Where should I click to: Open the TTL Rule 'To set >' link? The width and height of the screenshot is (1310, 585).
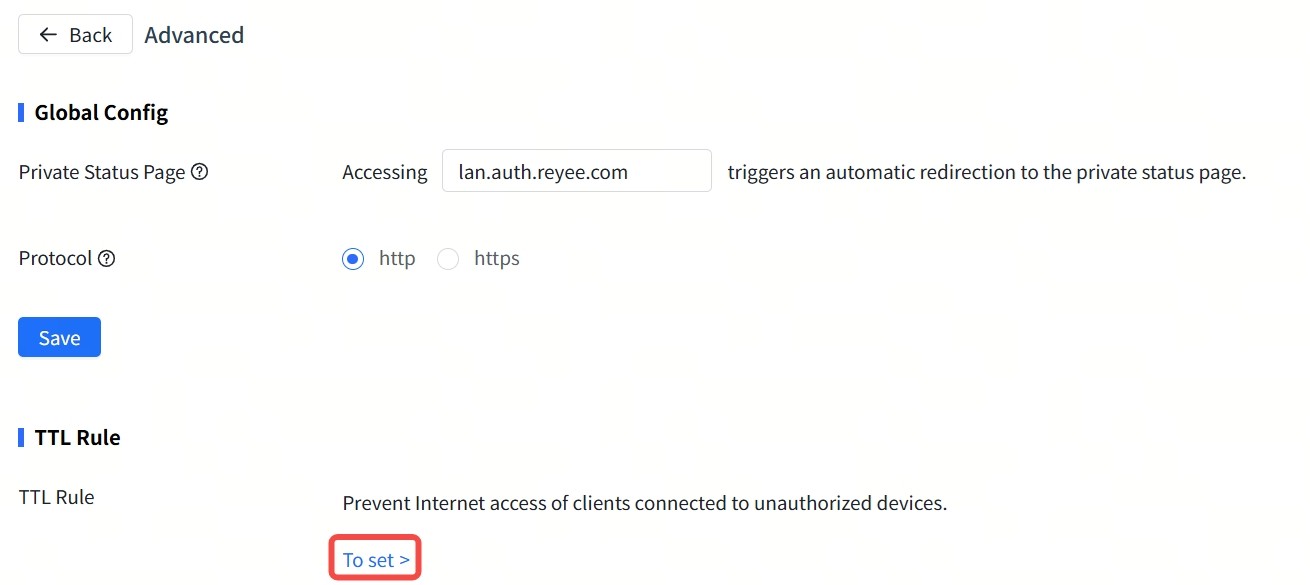point(376,560)
